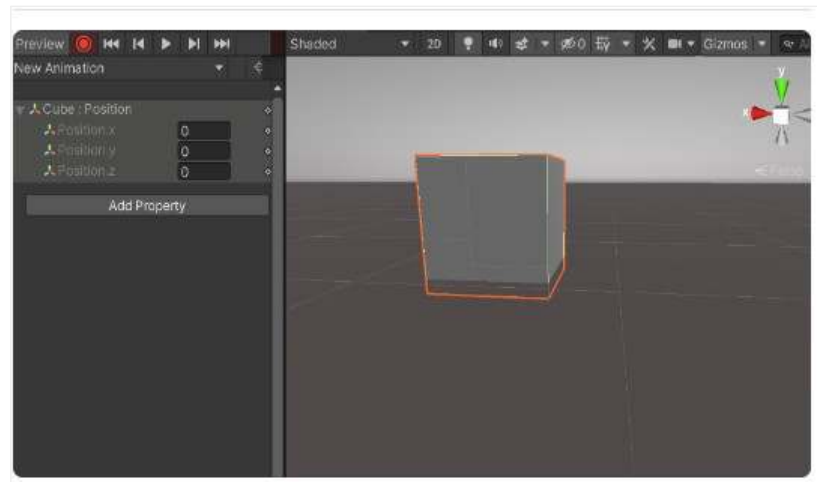
Task: Open the Gizmos dropdown
Action: coord(734,44)
